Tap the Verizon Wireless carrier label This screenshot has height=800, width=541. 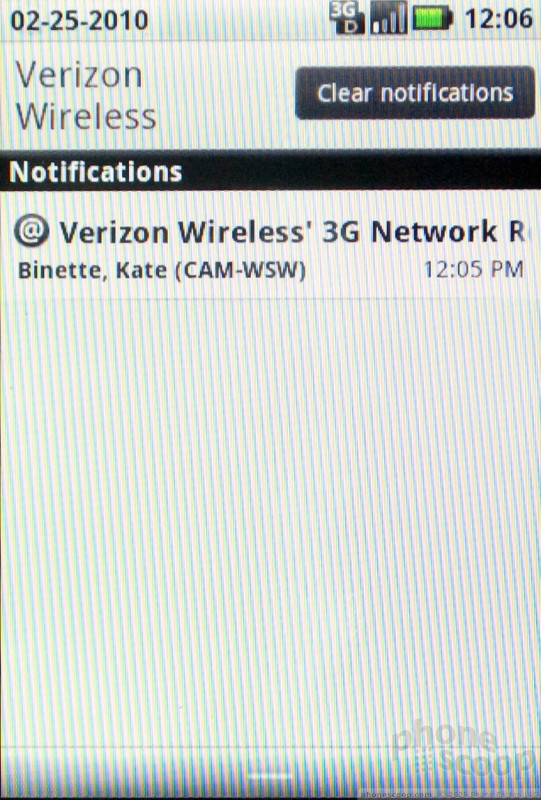pos(86,95)
